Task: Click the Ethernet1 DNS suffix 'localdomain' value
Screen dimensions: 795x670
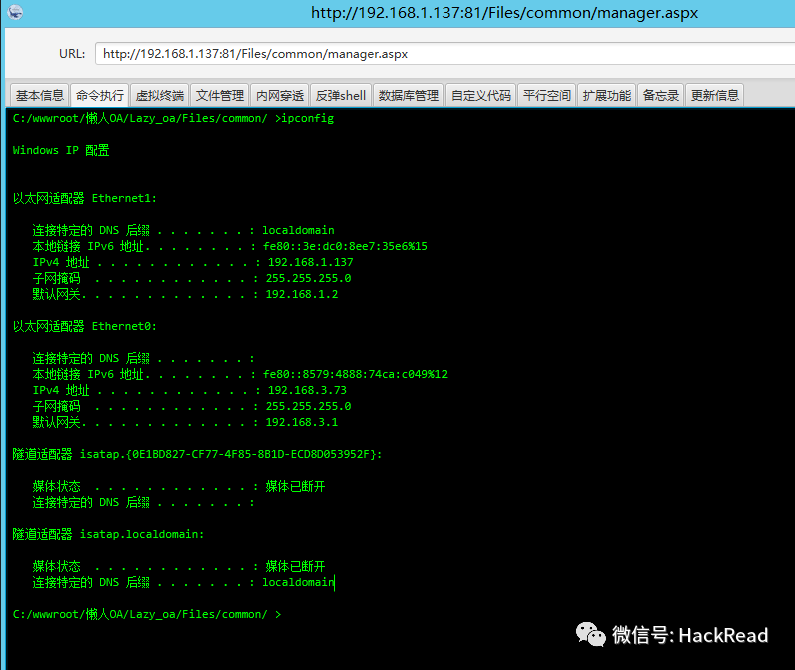Action: 298,230
